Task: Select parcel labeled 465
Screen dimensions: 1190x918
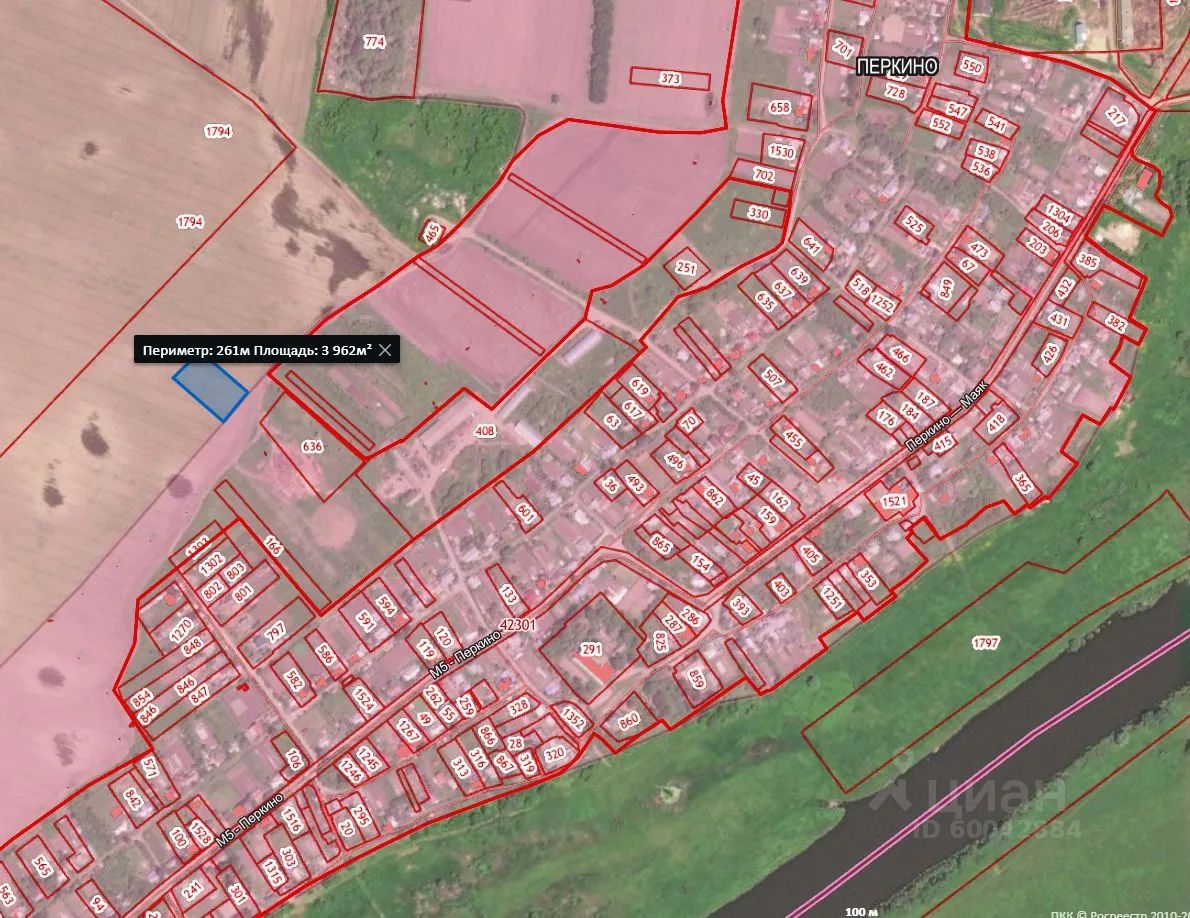Action: click(x=432, y=233)
